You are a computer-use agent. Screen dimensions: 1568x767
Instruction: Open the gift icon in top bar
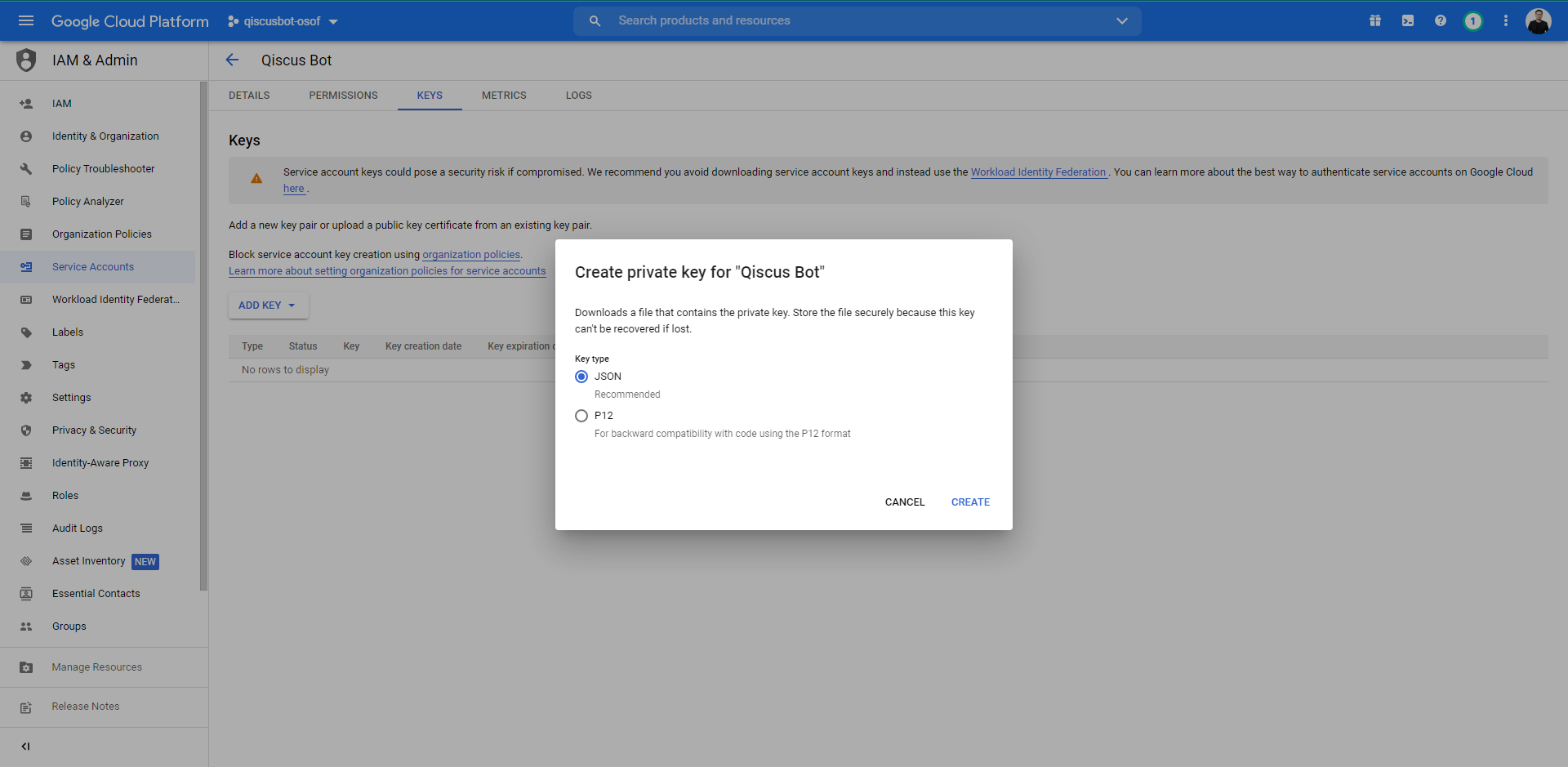[x=1375, y=20]
